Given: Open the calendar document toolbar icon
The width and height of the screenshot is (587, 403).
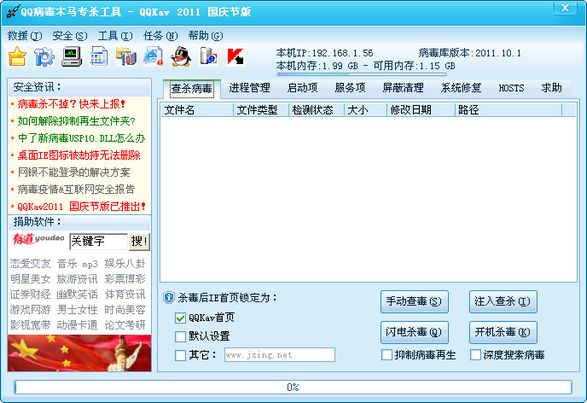Looking at the screenshot, I should point(99,57).
